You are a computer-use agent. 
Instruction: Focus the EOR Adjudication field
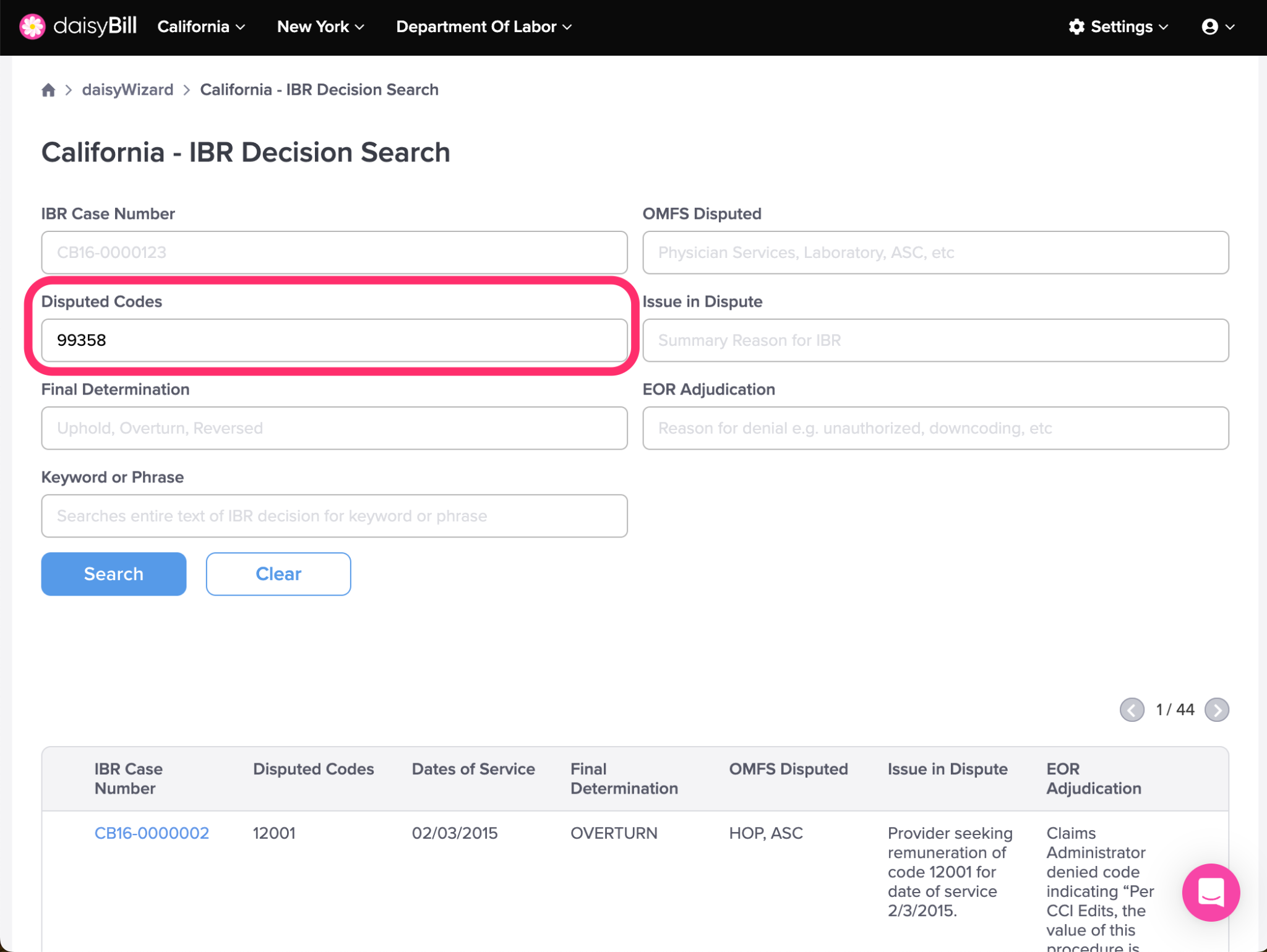935,428
